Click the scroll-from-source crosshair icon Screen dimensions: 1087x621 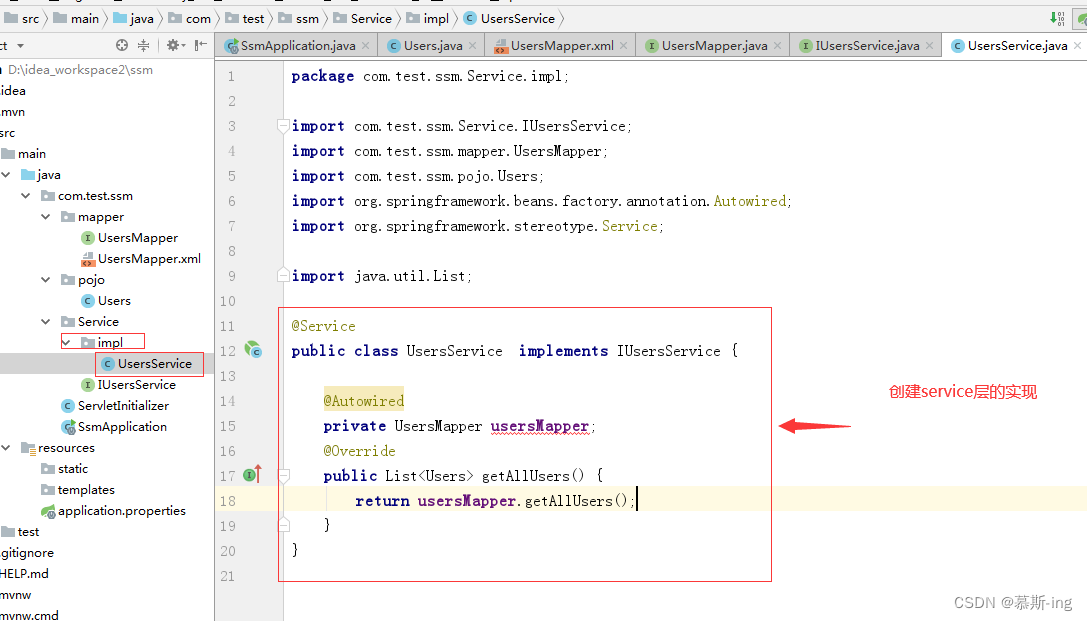coord(122,45)
